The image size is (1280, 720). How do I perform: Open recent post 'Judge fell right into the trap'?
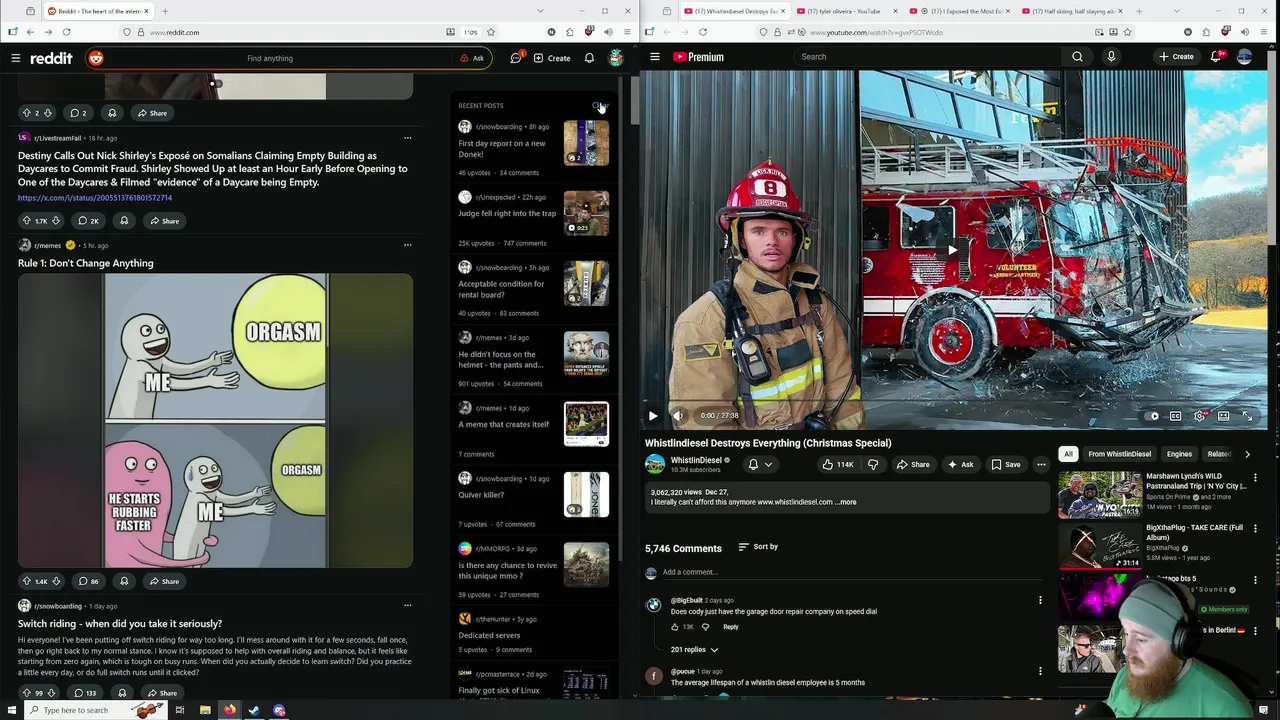[x=507, y=214]
